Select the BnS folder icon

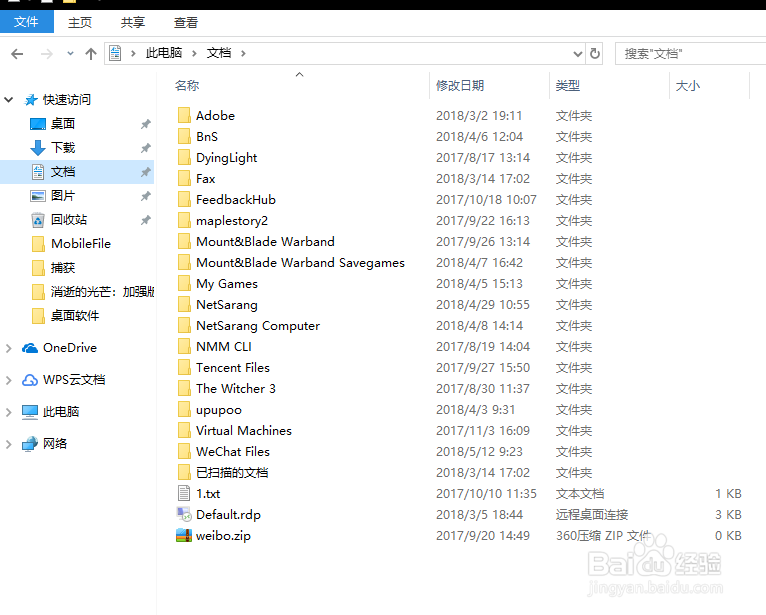(x=184, y=136)
